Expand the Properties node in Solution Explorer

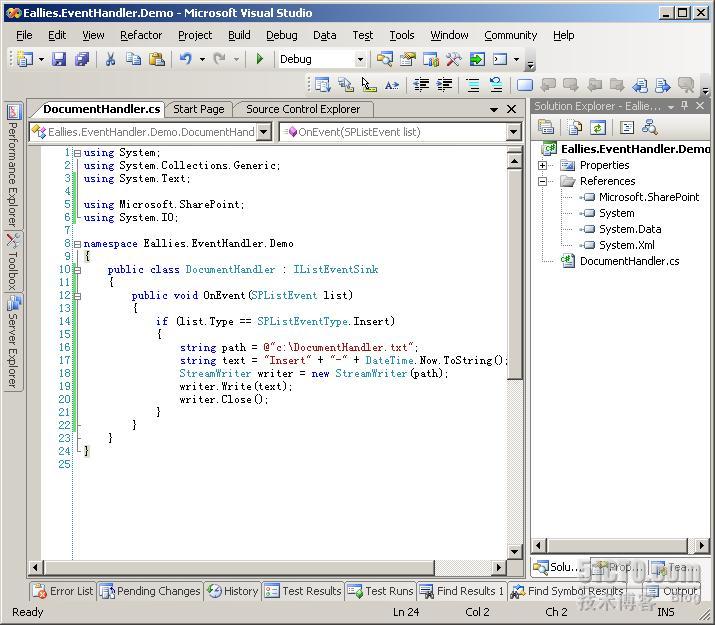click(x=542, y=165)
